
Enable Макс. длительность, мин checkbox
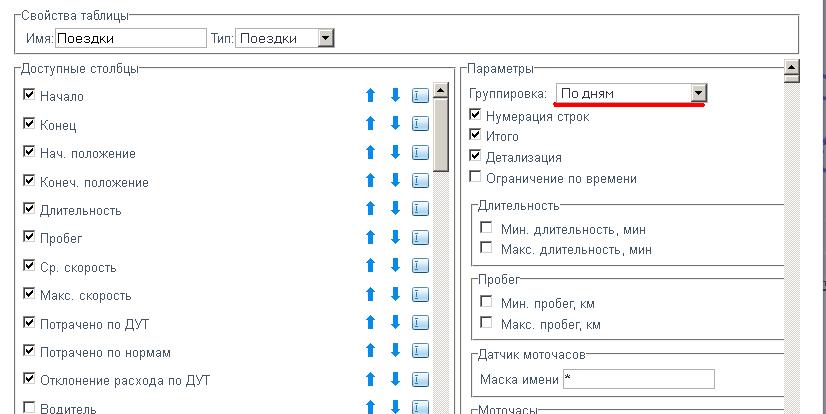click(x=486, y=247)
